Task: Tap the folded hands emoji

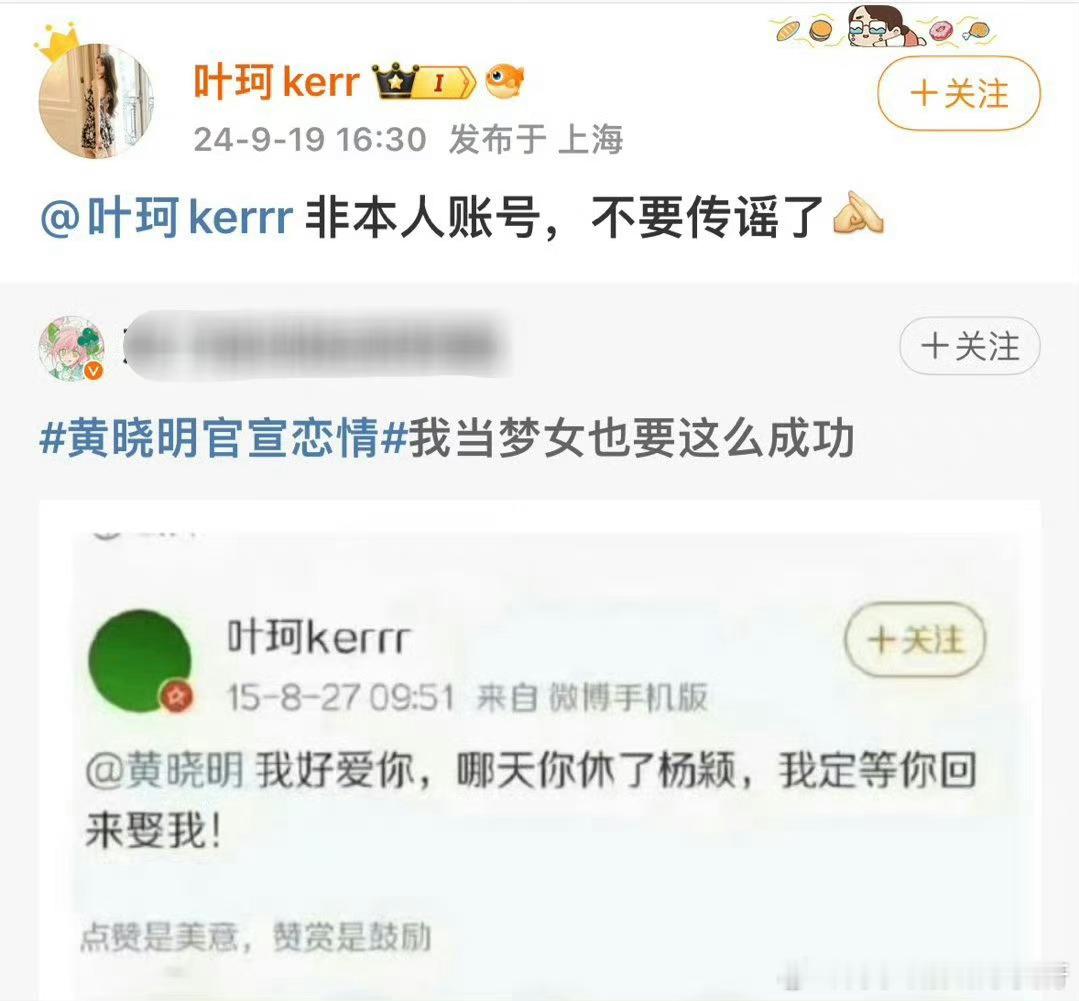Action: pos(857,213)
